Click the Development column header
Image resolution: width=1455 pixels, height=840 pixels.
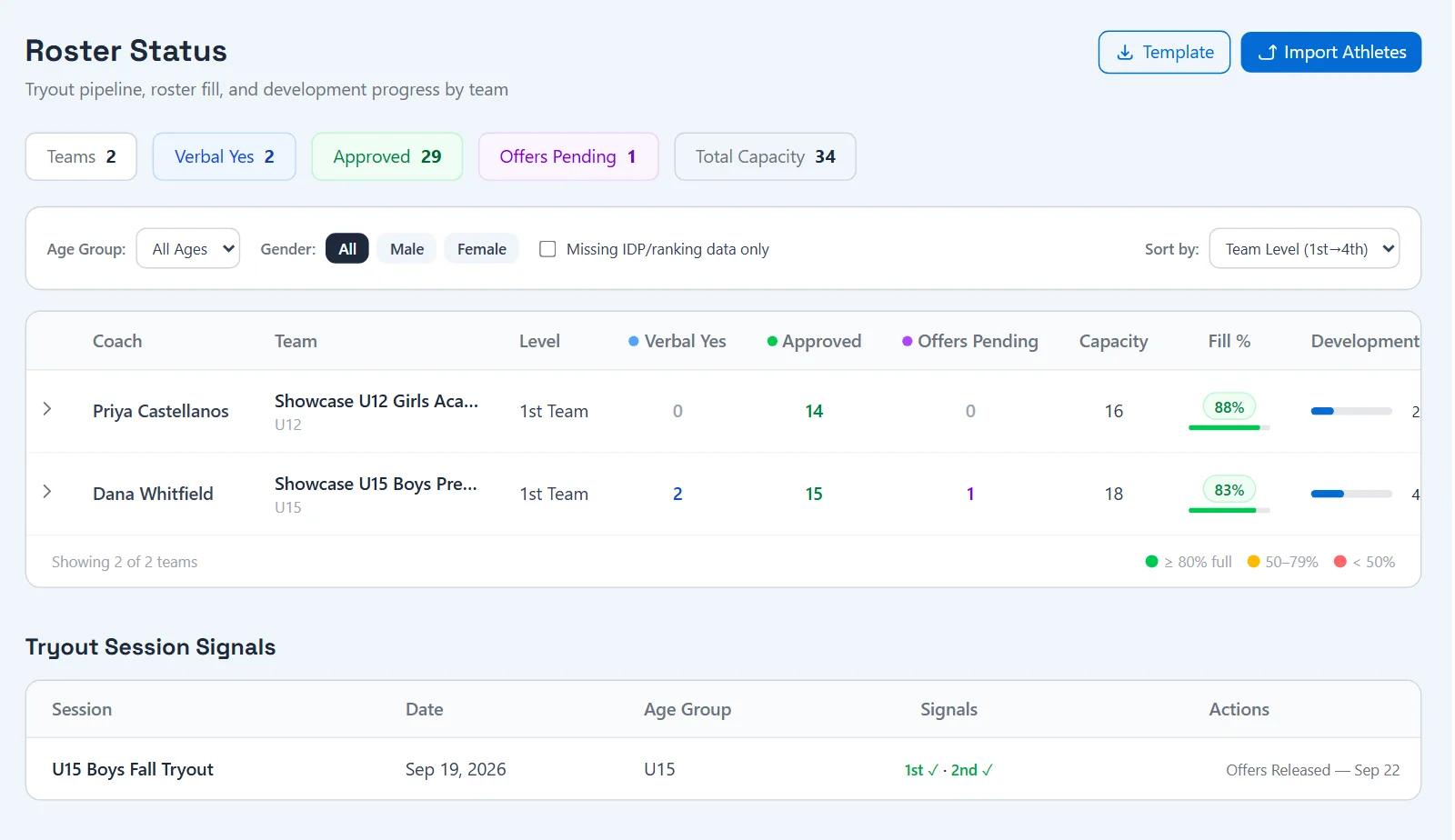tap(1364, 341)
